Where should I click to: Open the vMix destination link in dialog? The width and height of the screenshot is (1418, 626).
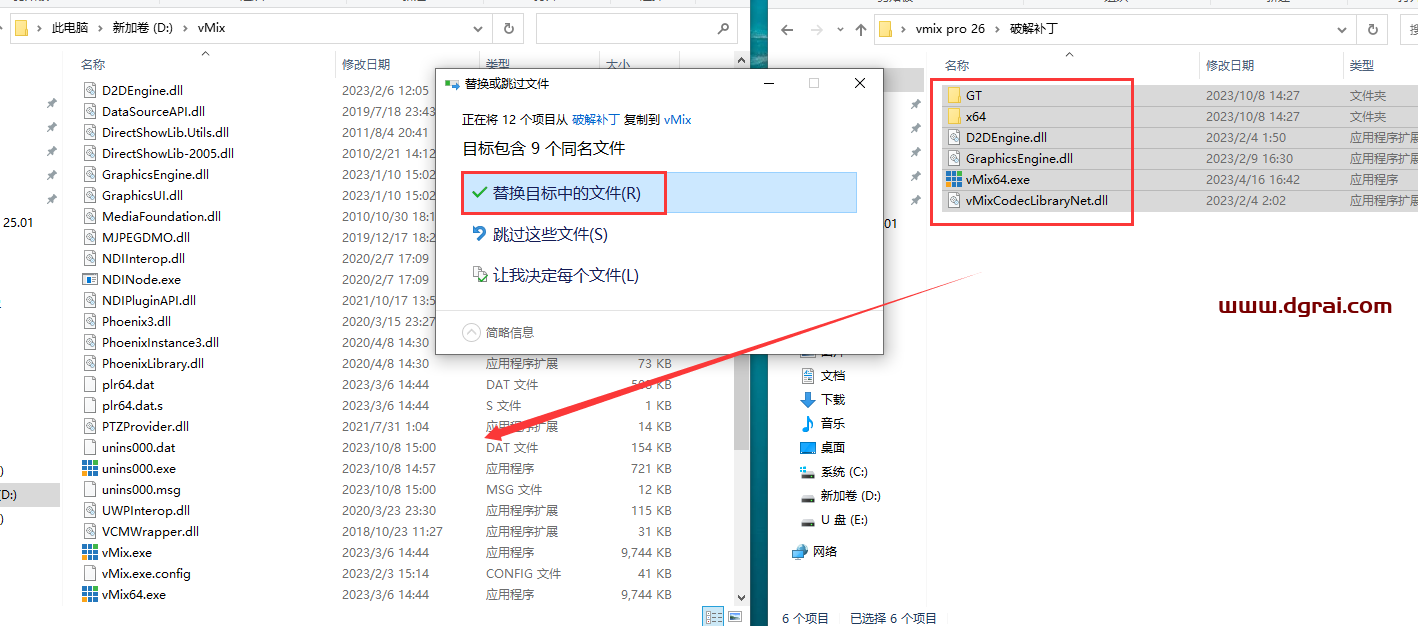pyautogui.click(x=677, y=119)
